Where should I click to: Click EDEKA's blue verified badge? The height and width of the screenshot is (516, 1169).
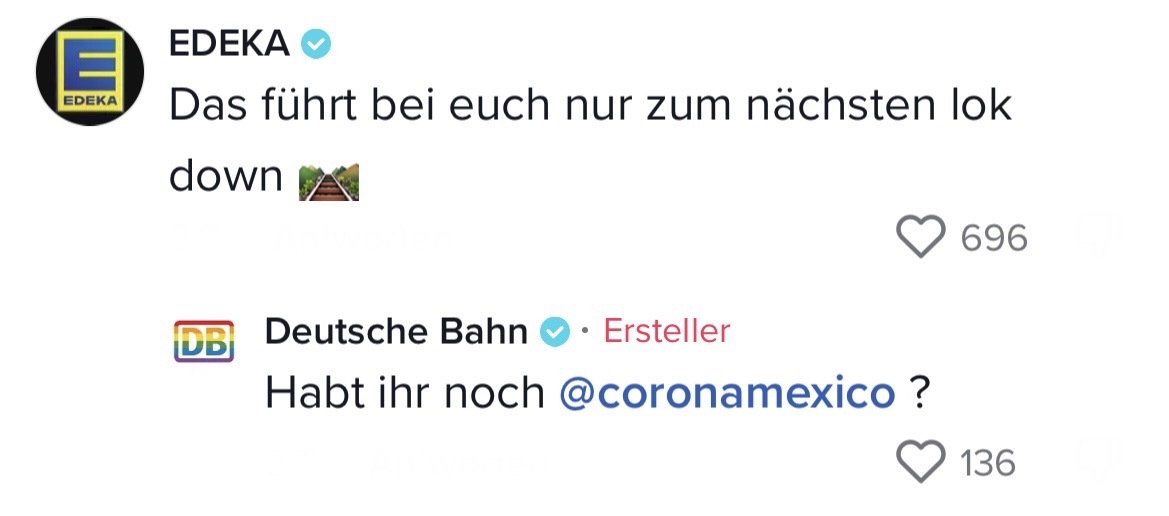point(317,44)
